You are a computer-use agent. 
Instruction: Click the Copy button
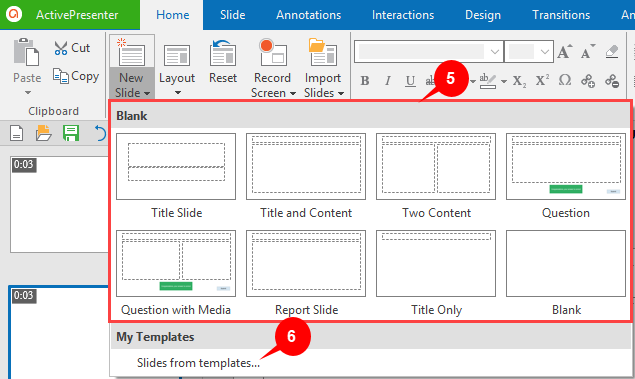coord(76,76)
